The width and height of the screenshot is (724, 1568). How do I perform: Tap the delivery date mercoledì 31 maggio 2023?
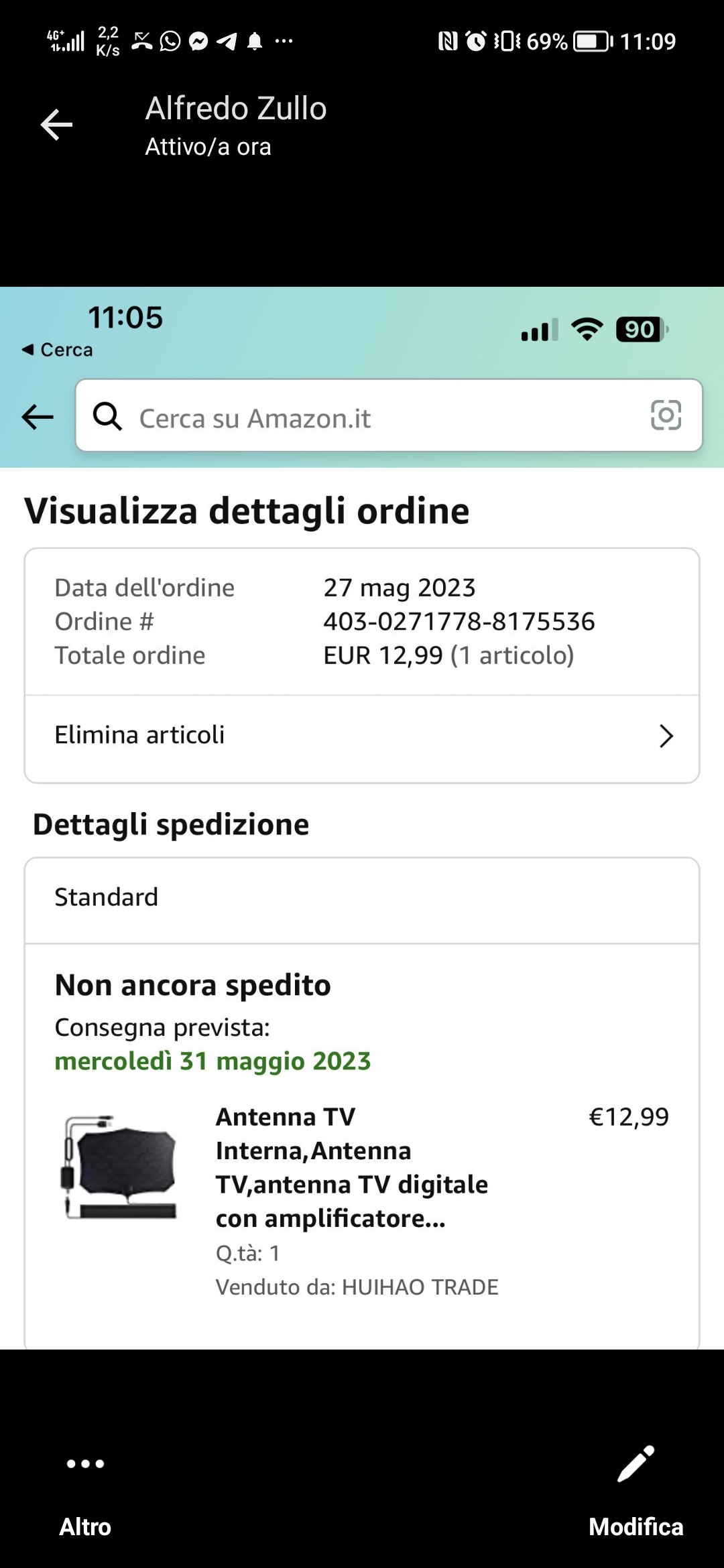click(x=213, y=1061)
